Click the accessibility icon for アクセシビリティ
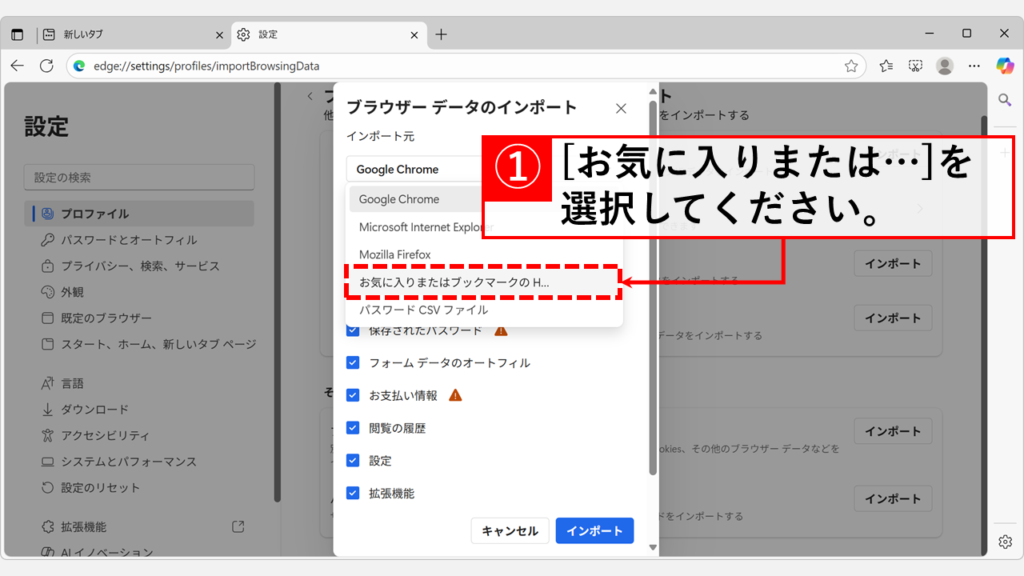This screenshot has height=576, width=1024. coord(48,436)
